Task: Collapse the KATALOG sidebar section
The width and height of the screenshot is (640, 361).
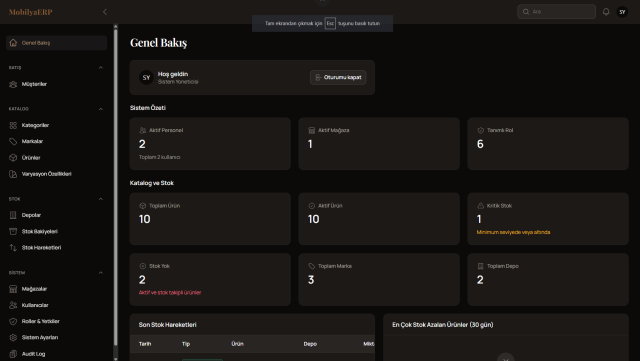Action: point(100,109)
